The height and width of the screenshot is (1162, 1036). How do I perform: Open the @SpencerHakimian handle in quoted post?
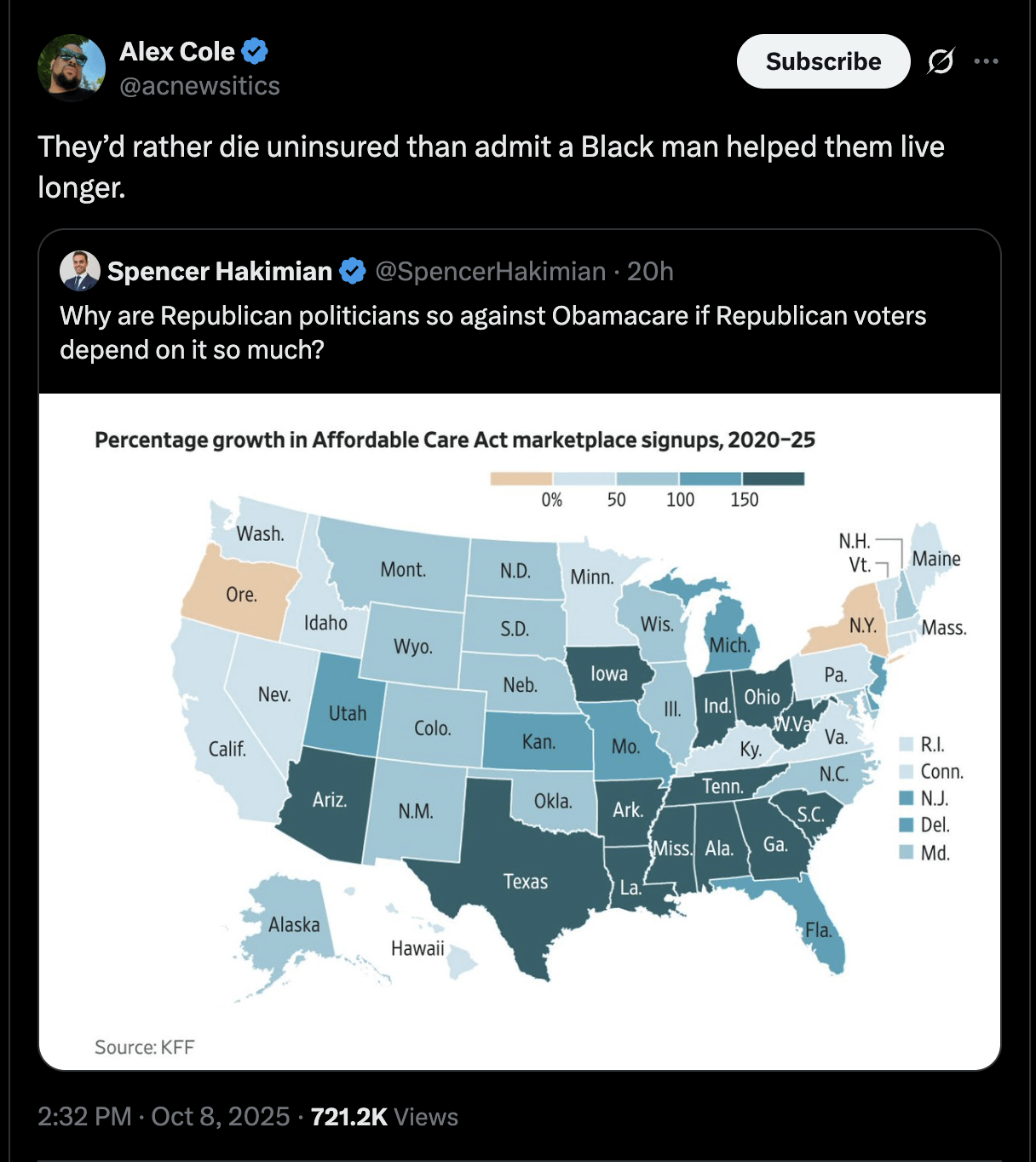[x=490, y=271]
